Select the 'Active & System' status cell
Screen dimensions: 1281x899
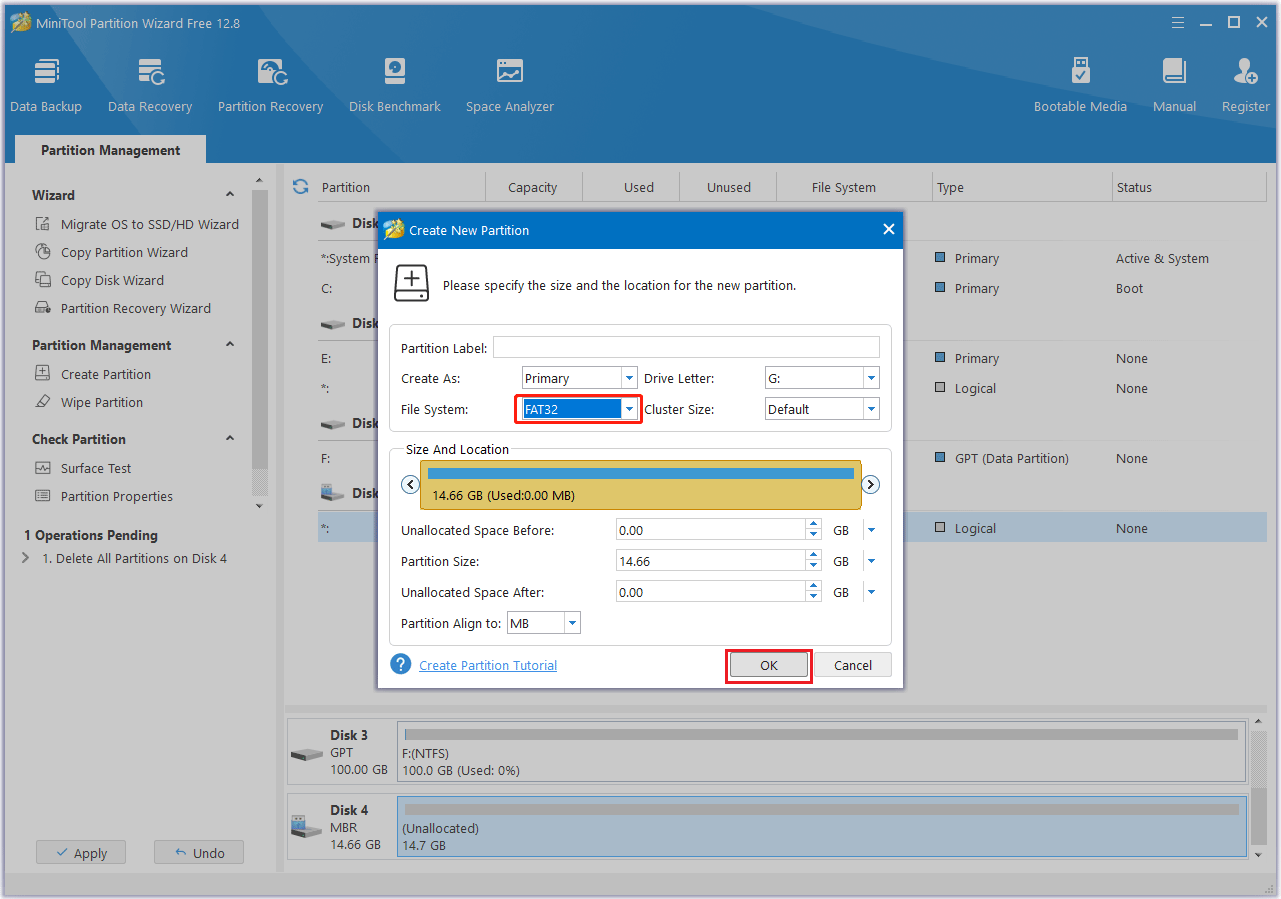tap(1162, 258)
